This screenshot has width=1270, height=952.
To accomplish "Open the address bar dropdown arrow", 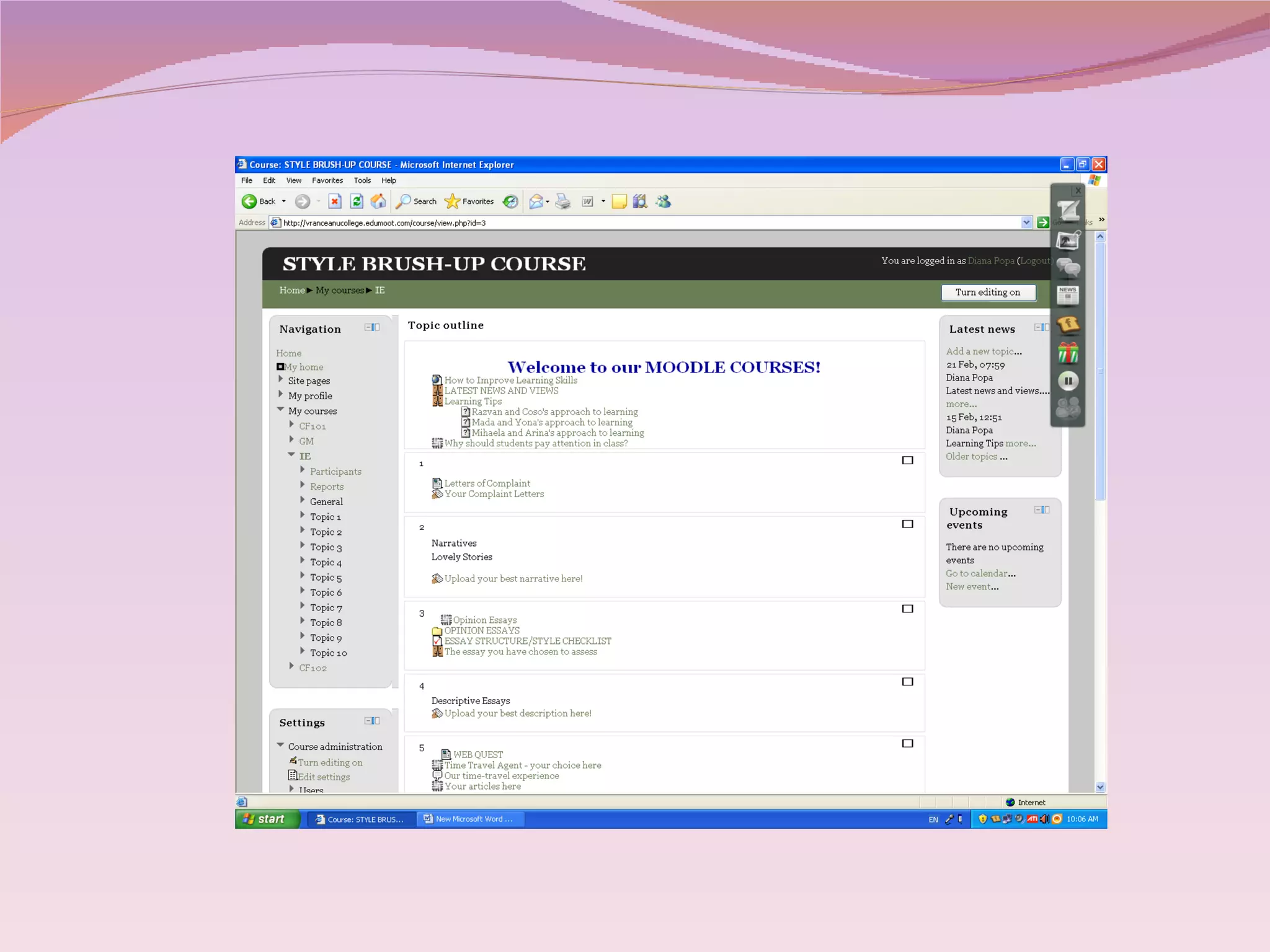I will tap(1026, 223).
